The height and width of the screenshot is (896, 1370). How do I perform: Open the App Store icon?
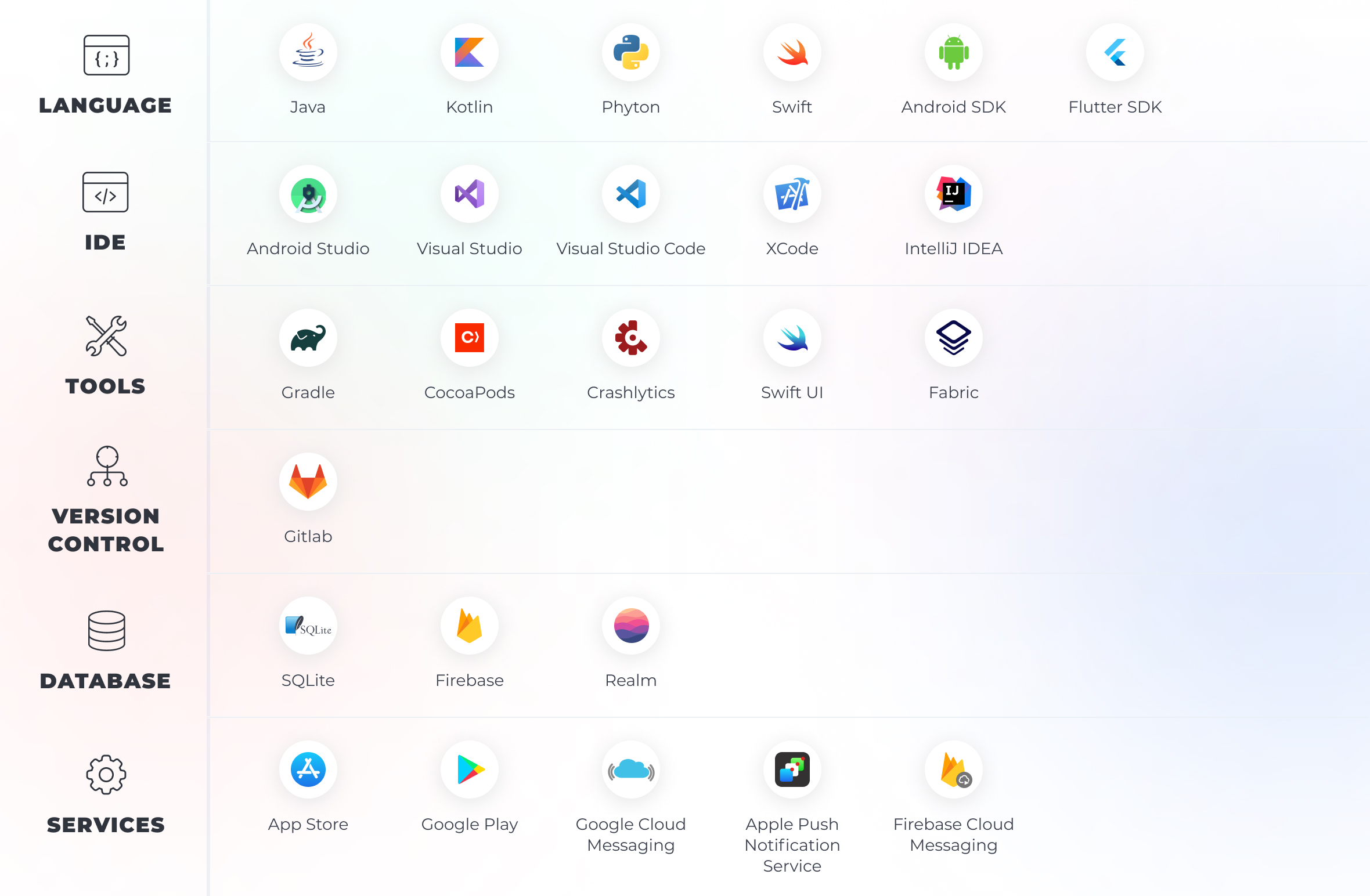[308, 769]
